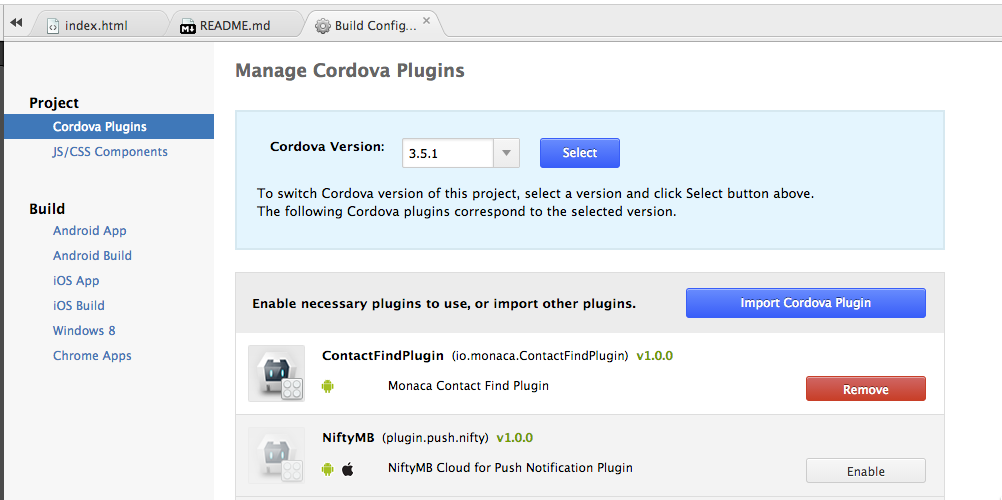Screen dimensions: 1002x500
Task: Go to Android Build settings
Action: point(92,256)
